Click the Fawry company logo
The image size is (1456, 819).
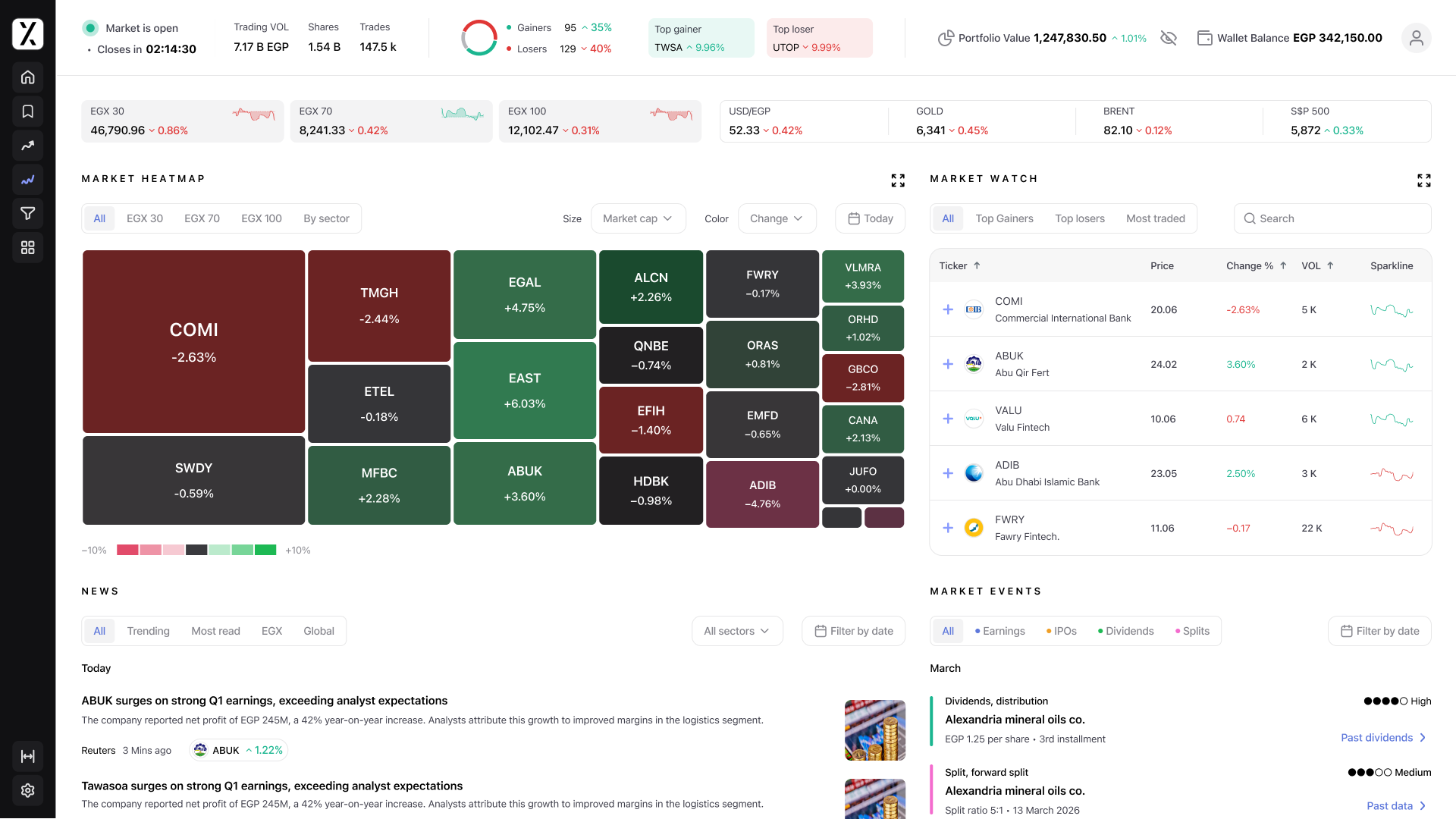[x=974, y=528]
